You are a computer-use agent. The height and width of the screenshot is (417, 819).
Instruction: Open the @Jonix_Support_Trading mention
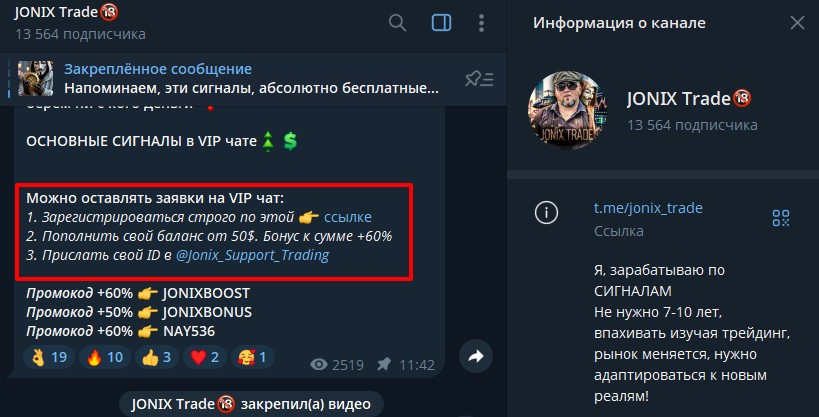252,255
